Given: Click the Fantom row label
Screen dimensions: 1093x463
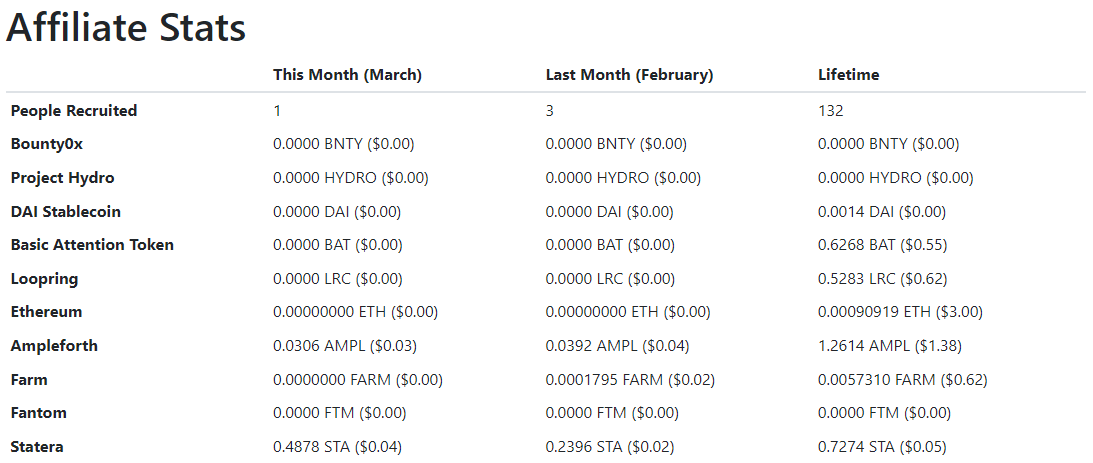Looking at the screenshot, I should click(x=38, y=413).
